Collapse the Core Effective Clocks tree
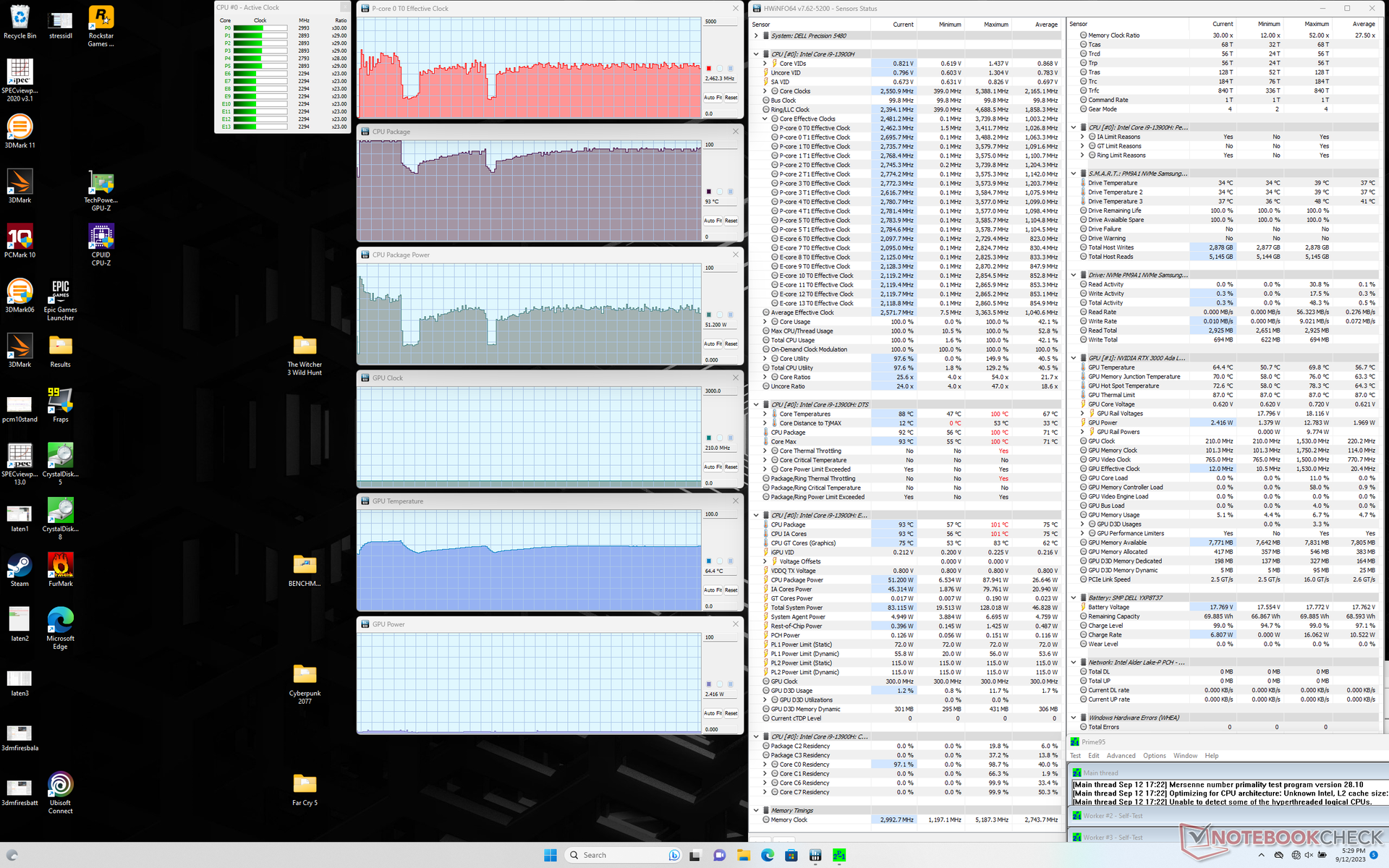The width and height of the screenshot is (1389, 868). click(765, 119)
